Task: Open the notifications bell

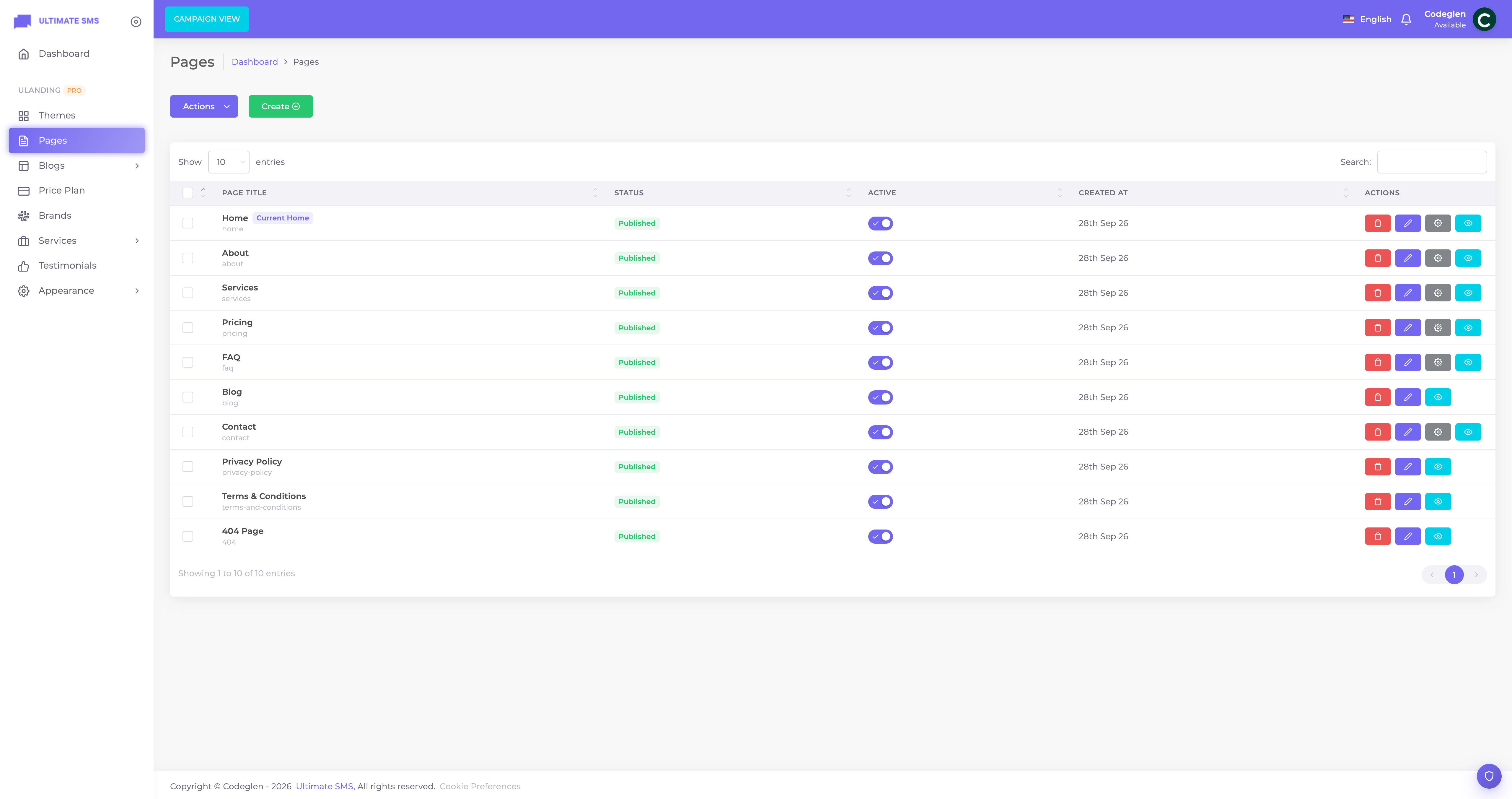Action: coord(1406,20)
